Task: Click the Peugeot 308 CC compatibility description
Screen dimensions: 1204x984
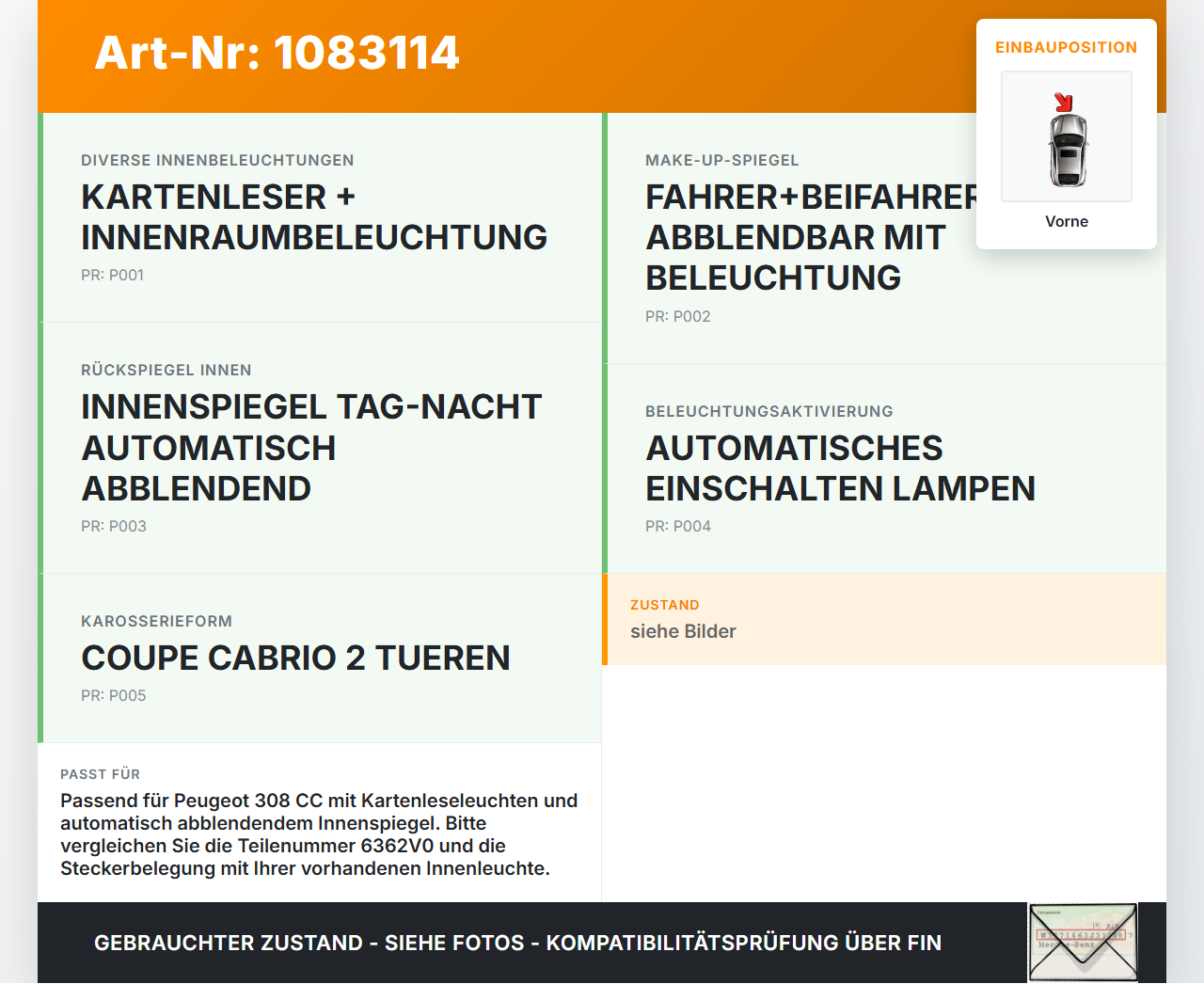Action: click(319, 834)
